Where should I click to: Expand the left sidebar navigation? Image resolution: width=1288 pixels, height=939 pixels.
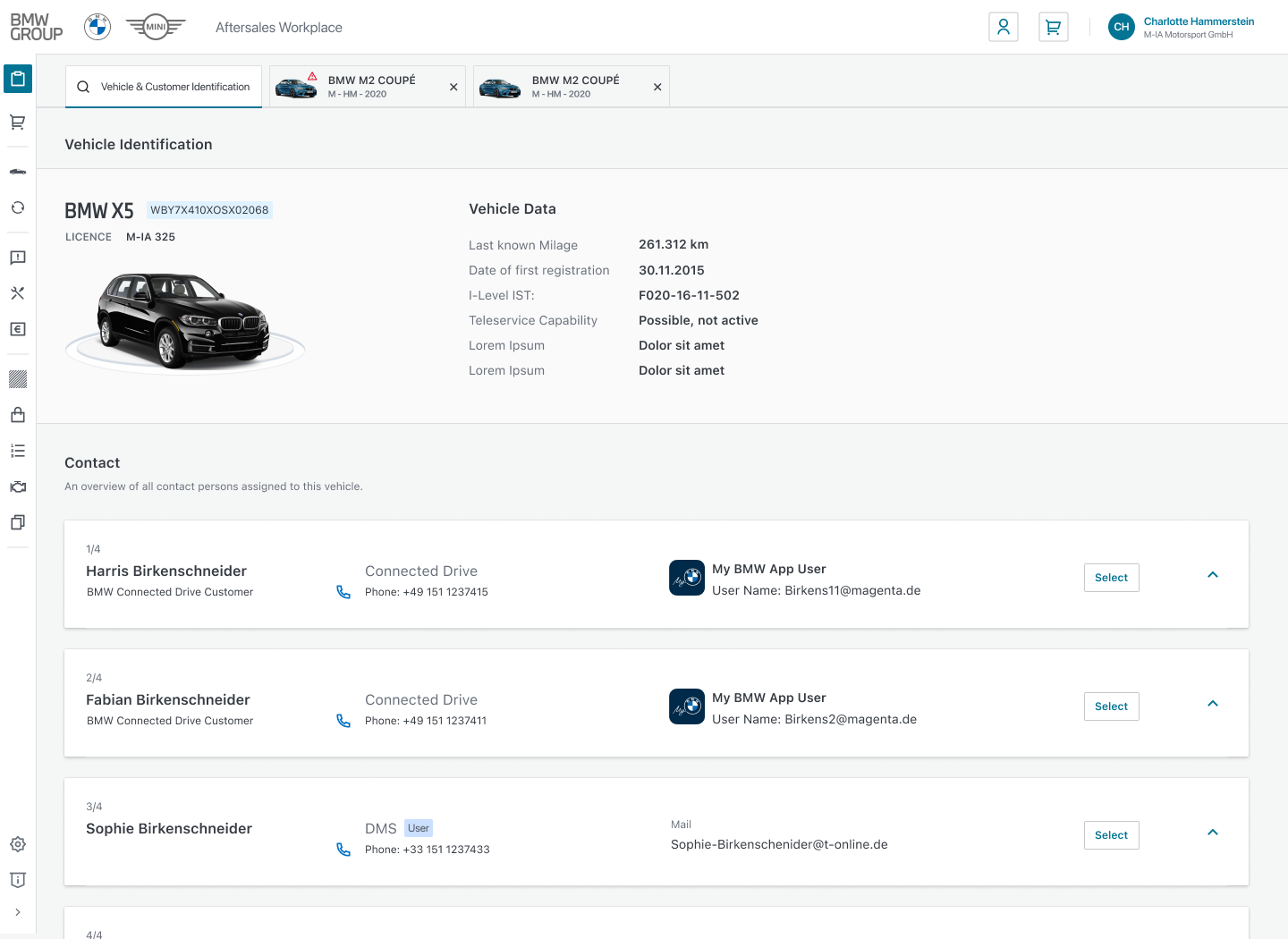click(18, 912)
